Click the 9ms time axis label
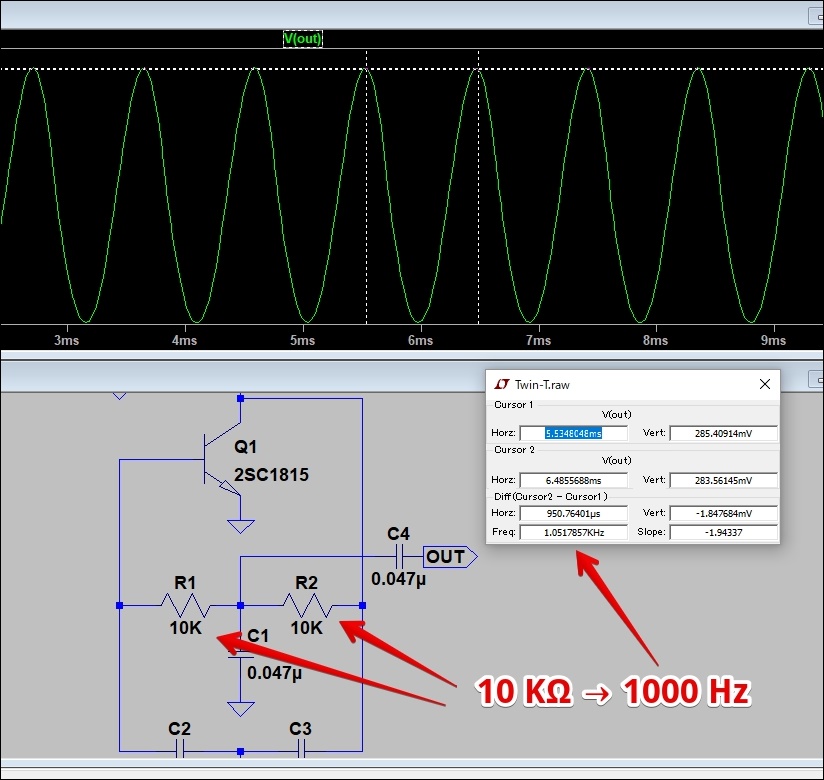Image resolution: width=824 pixels, height=780 pixels. tap(774, 341)
